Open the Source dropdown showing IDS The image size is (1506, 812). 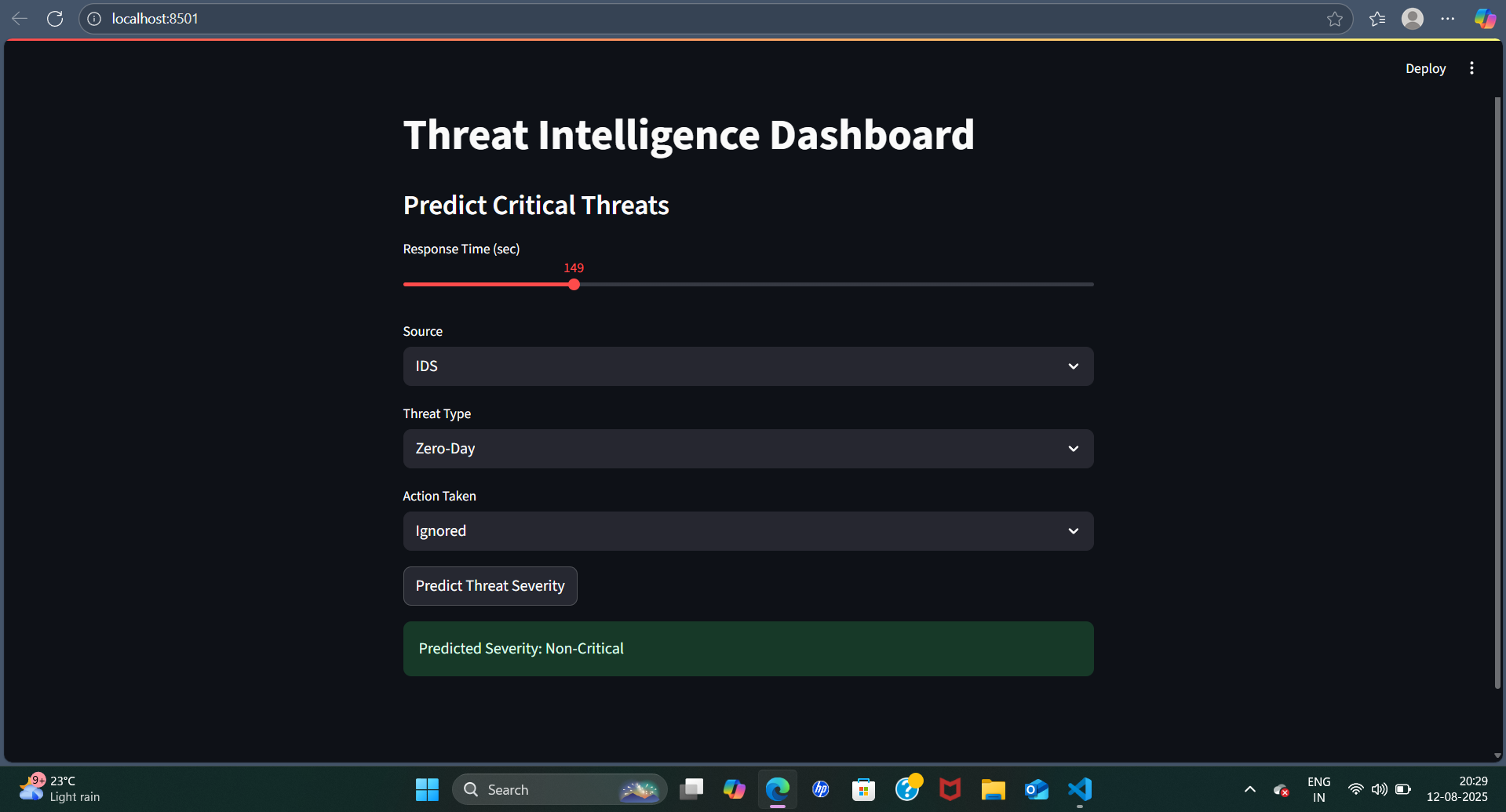click(748, 366)
